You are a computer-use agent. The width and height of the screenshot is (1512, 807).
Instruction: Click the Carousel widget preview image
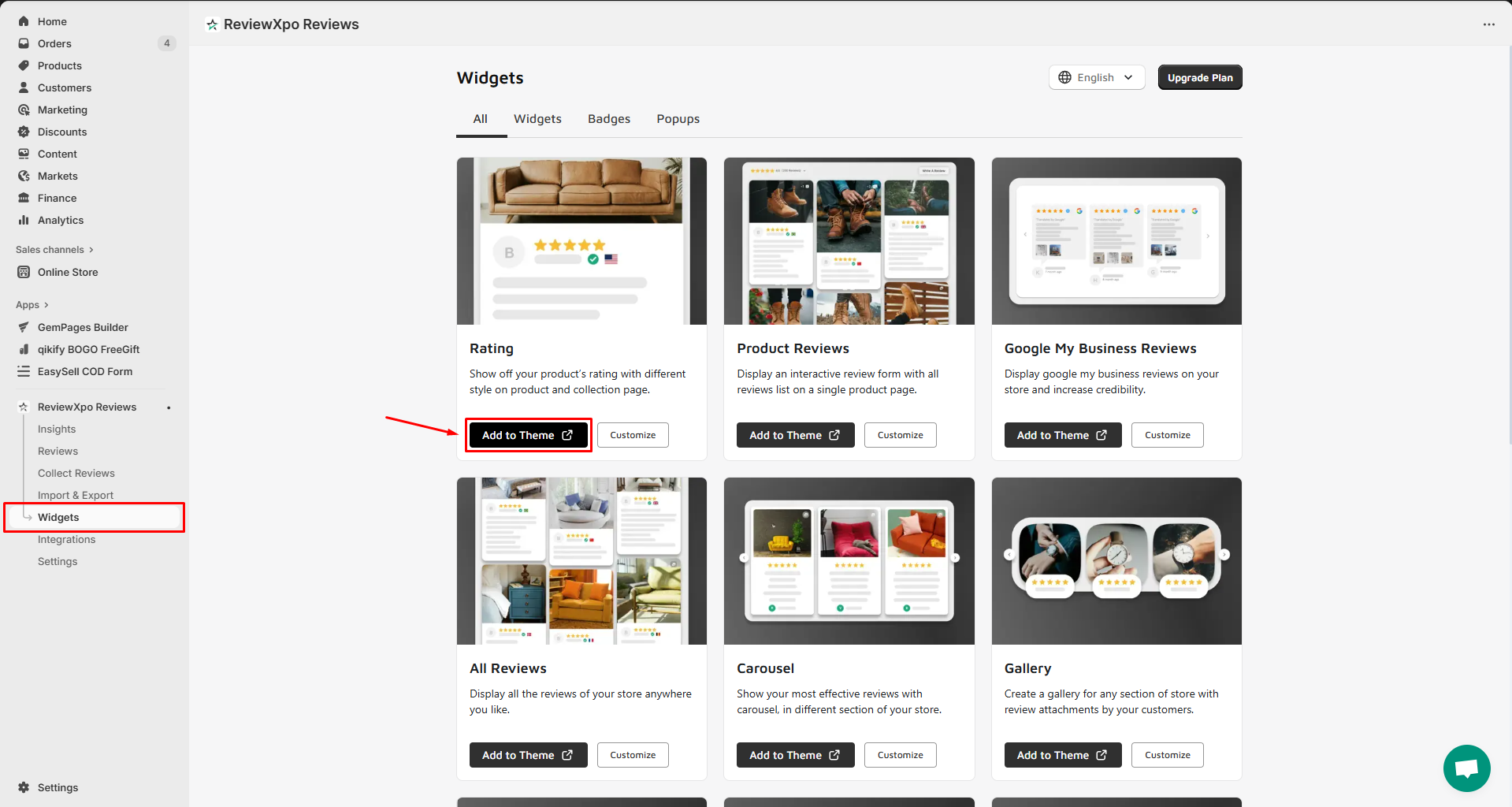coord(849,560)
